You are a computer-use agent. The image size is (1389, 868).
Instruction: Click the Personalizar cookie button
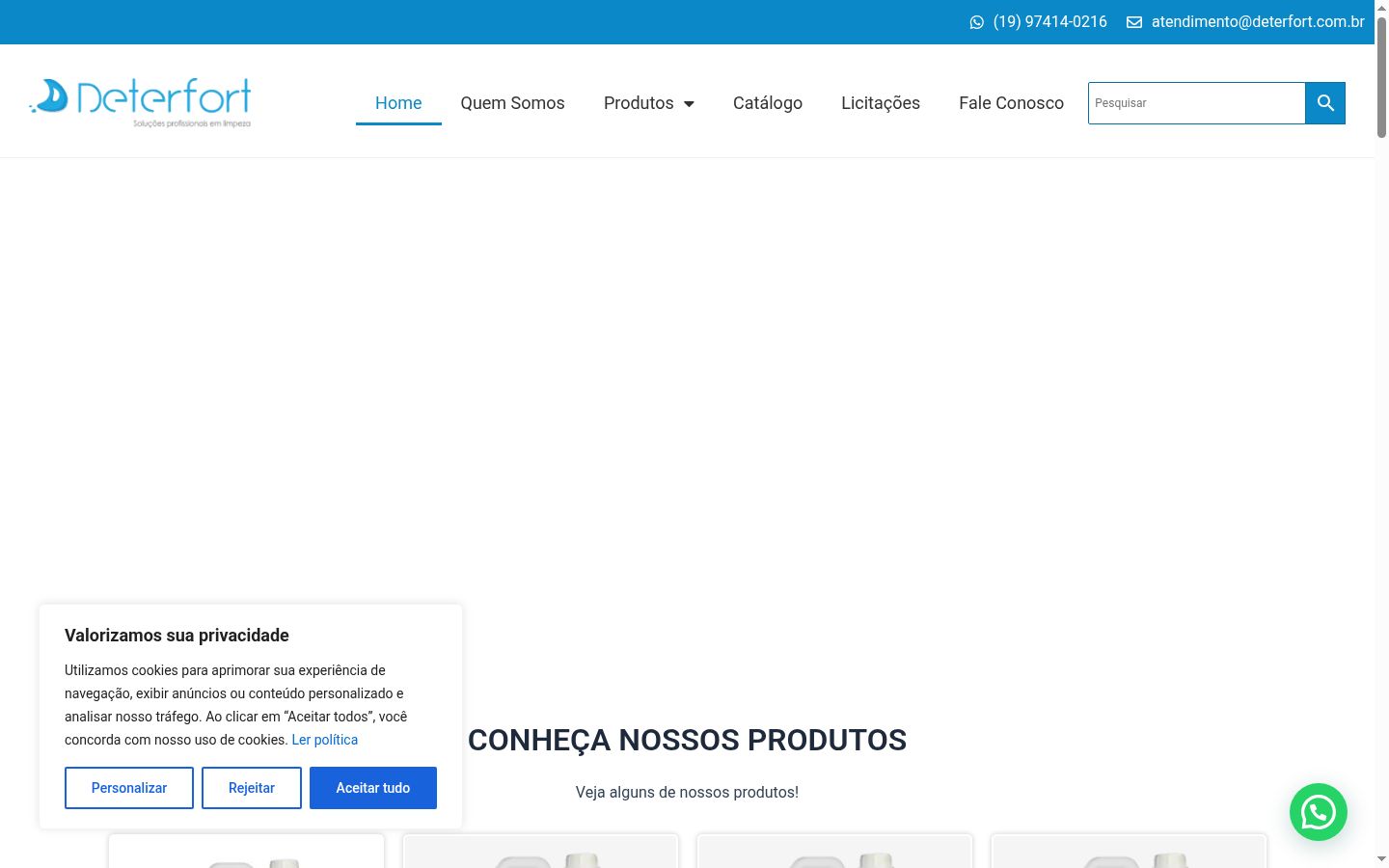129,788
